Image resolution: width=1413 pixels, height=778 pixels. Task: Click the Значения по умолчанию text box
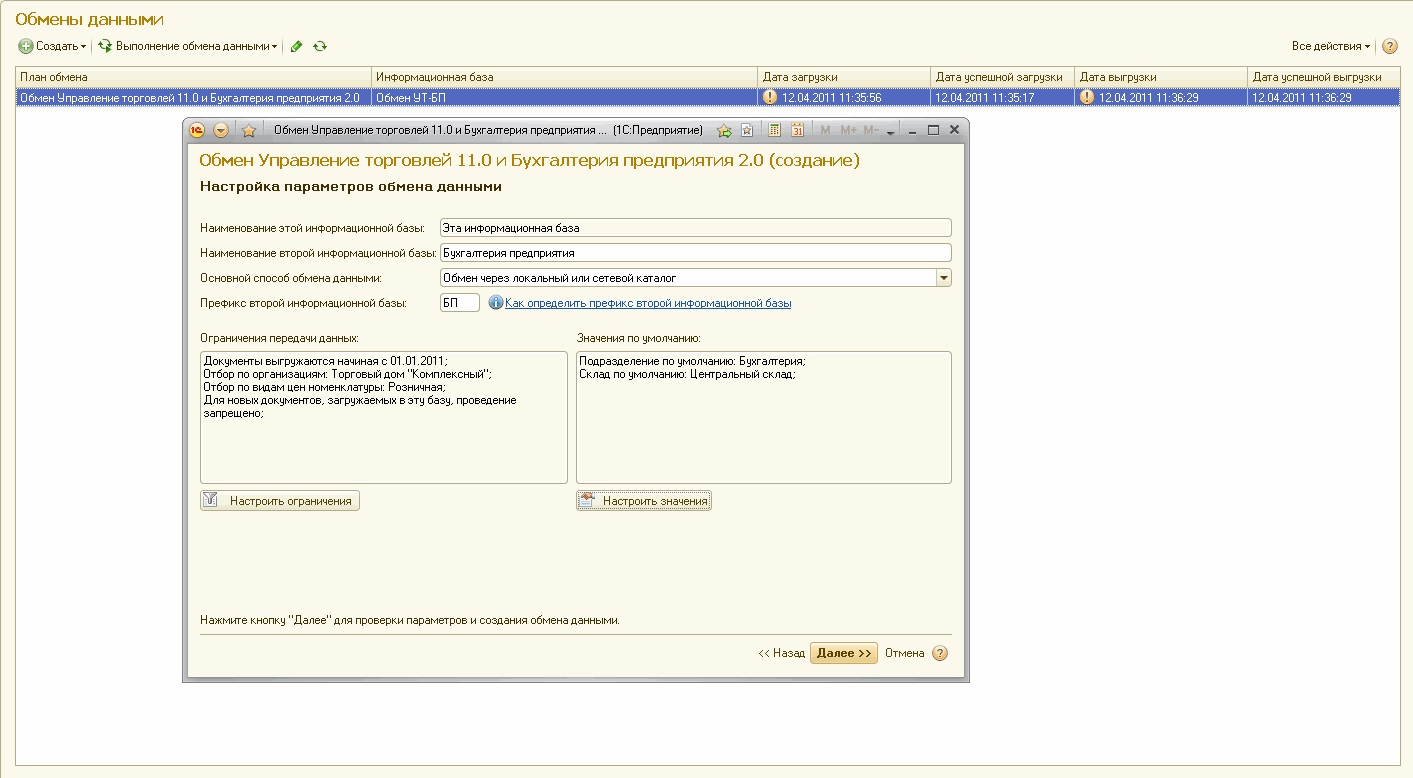[x=764, y=417]
